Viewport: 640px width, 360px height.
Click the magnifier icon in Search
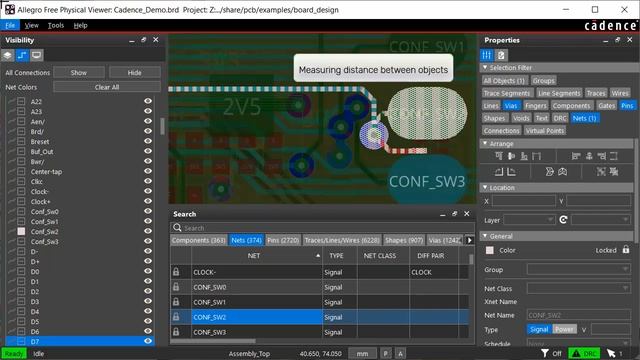point(177,228)
